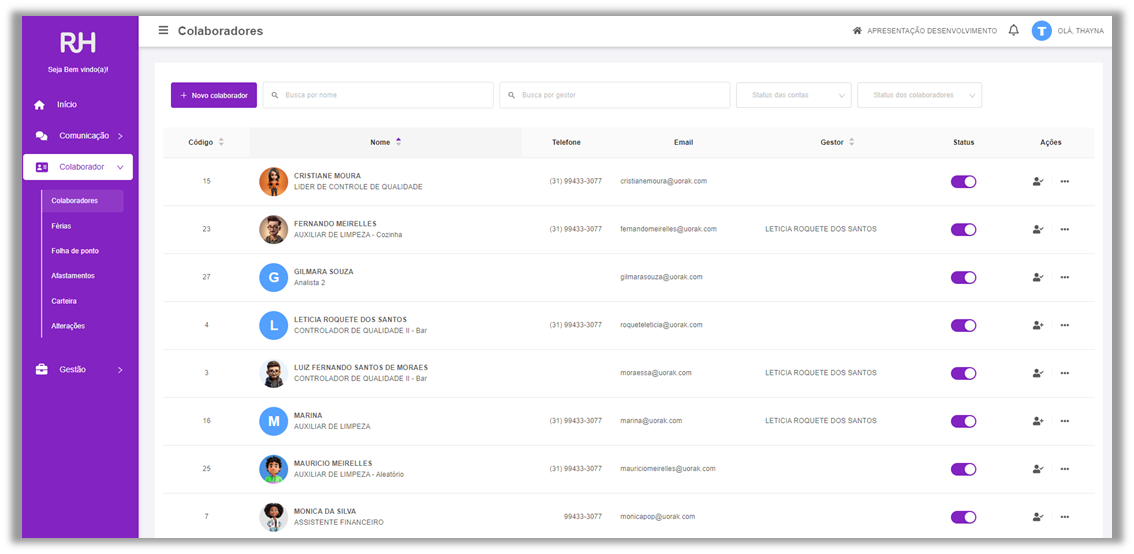Click user icon for Luiz Fernando Santos
Screen dimensions: 1134x554
pos(1038,373)
